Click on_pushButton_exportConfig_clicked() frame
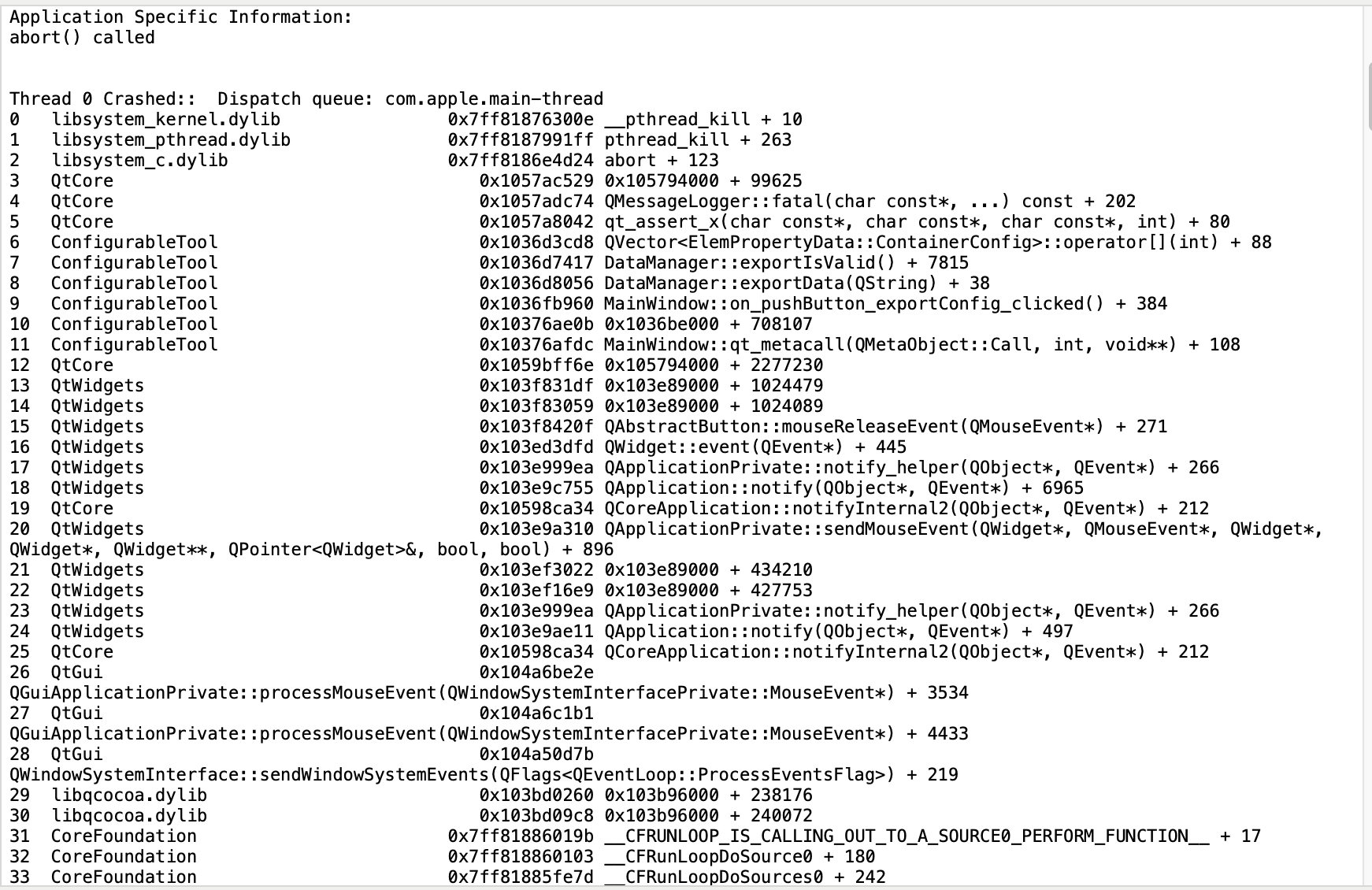The width and height of the screenshot is (1372, 890). coord(886,304)
